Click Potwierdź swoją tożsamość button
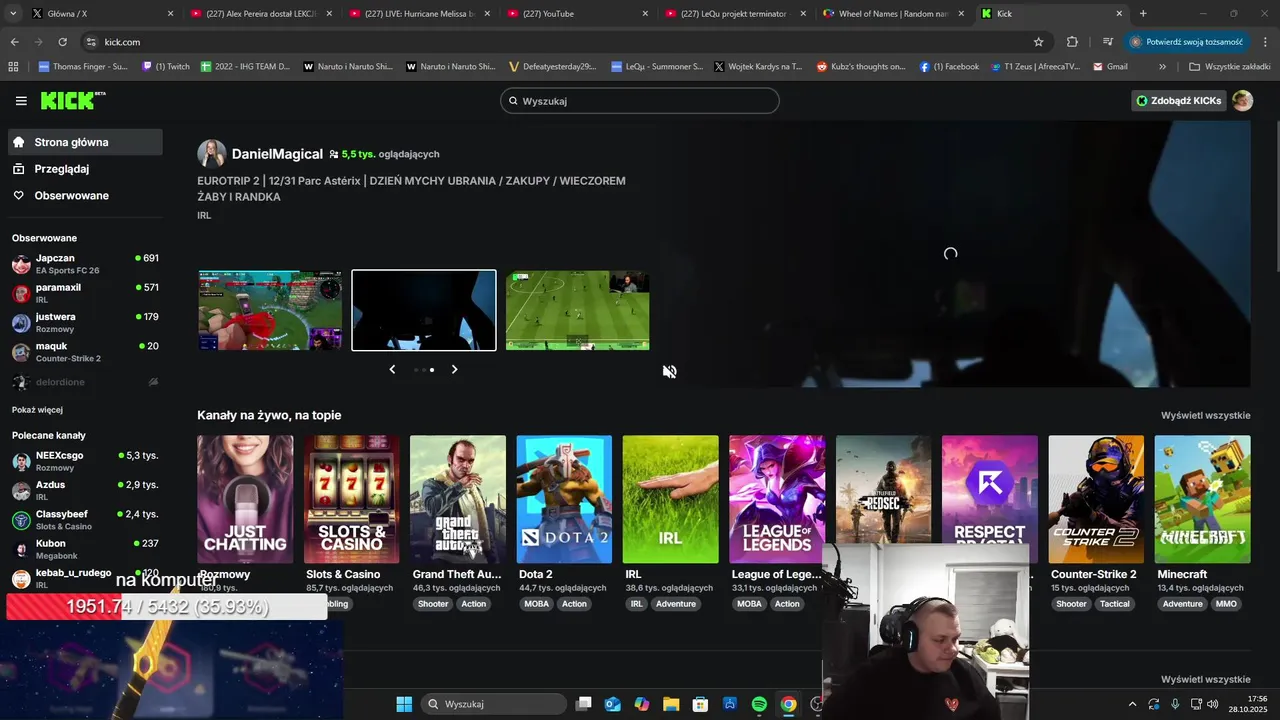1280x720 pixels. point(1186,42)
